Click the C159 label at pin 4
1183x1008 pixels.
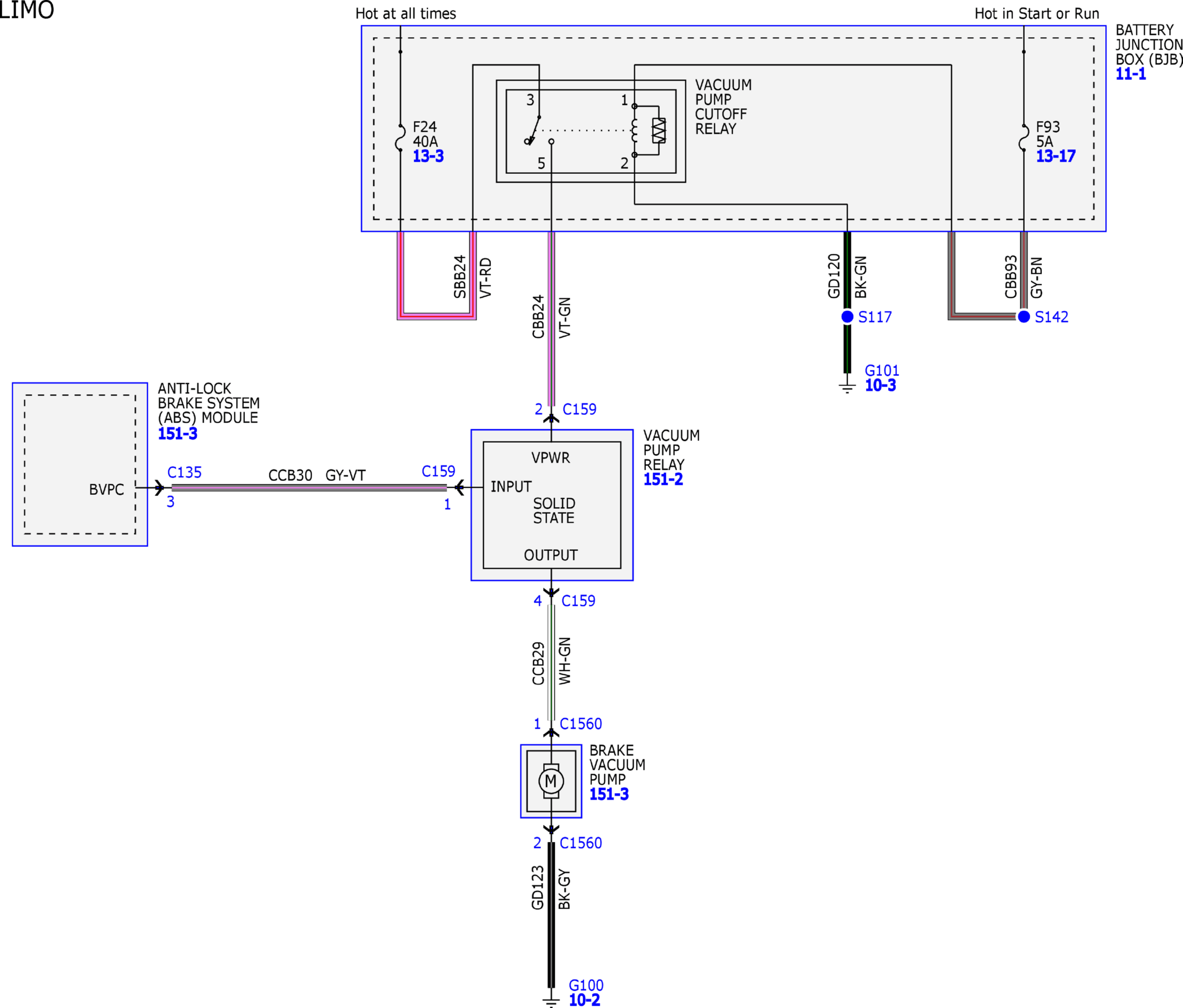pyautogui.click(x=578, y=601)
